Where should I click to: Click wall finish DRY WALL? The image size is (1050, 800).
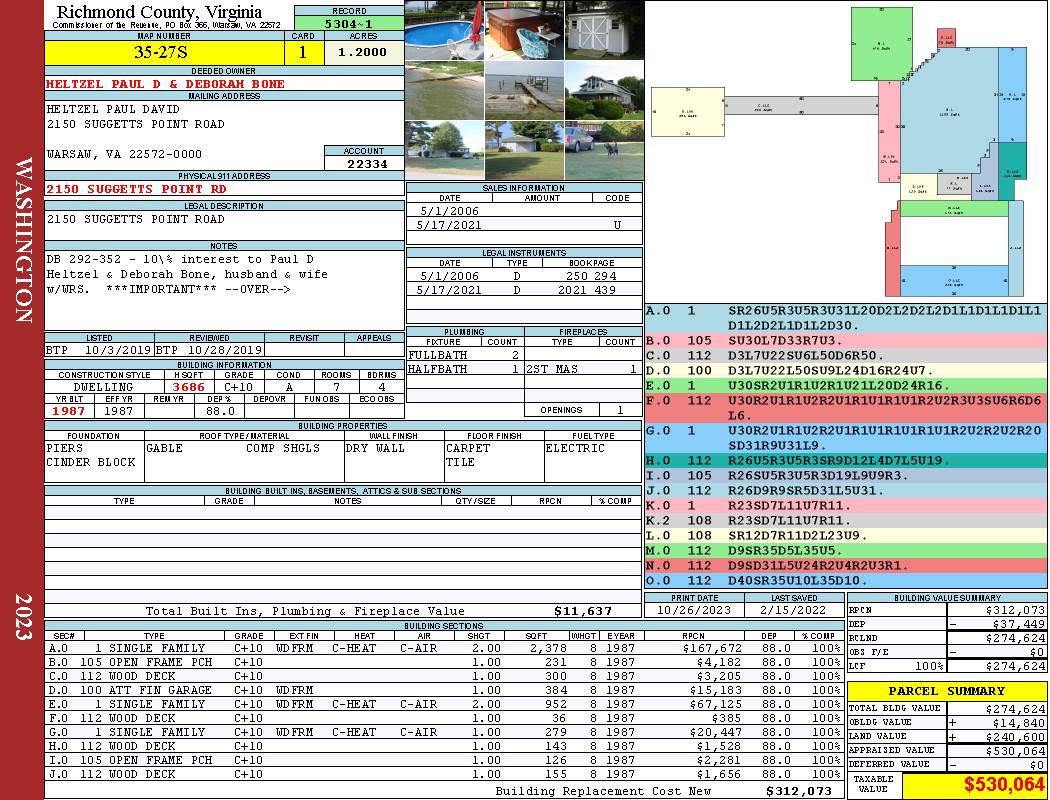coord(375,448)
